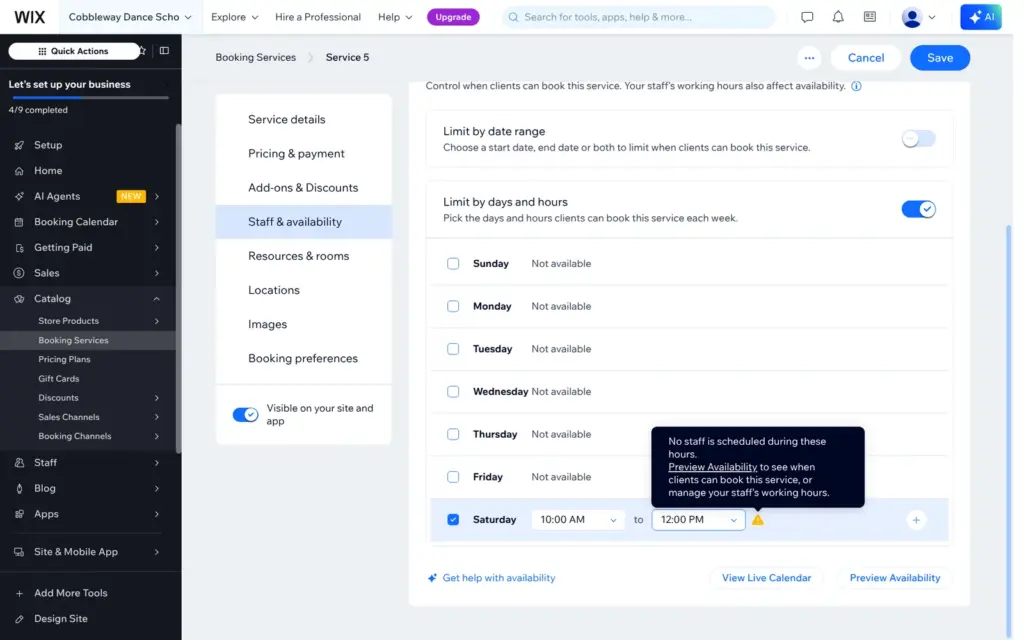Open Saturday start time 10:00 AM dropdown
Viewport: 1024px width, 640px height.
tap(578, 520)
